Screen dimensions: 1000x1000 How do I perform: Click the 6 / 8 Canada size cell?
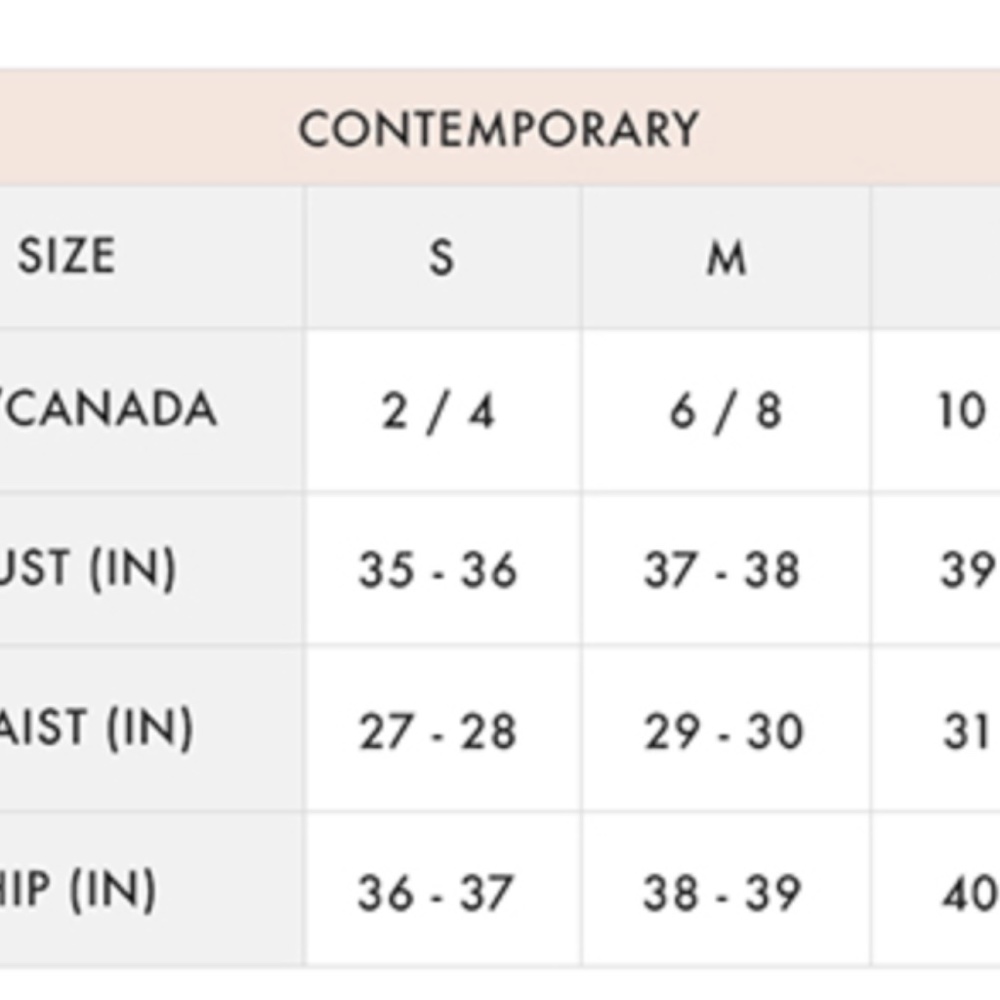pos(726,410)
